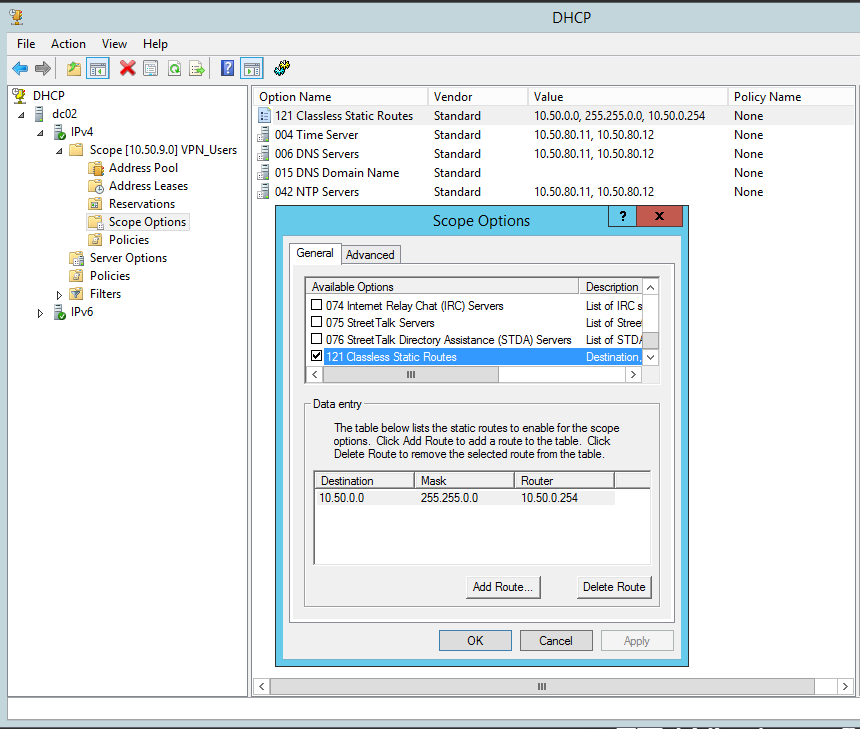Switch to the Advanced tab
This screenshot has height=729, width=860.
pyautogui.click(x=370, y=254)
